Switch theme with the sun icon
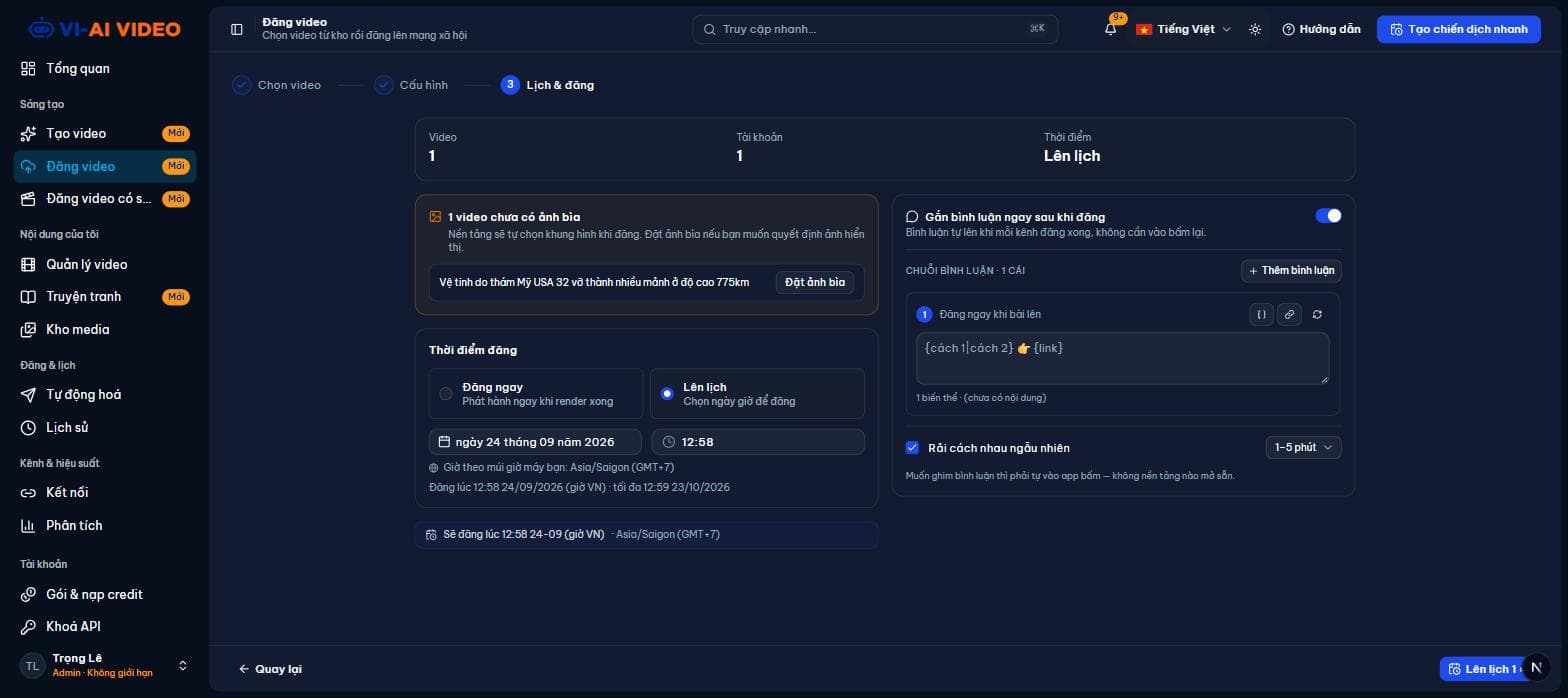This screenshot has height=698, width=1568. 1255,29
